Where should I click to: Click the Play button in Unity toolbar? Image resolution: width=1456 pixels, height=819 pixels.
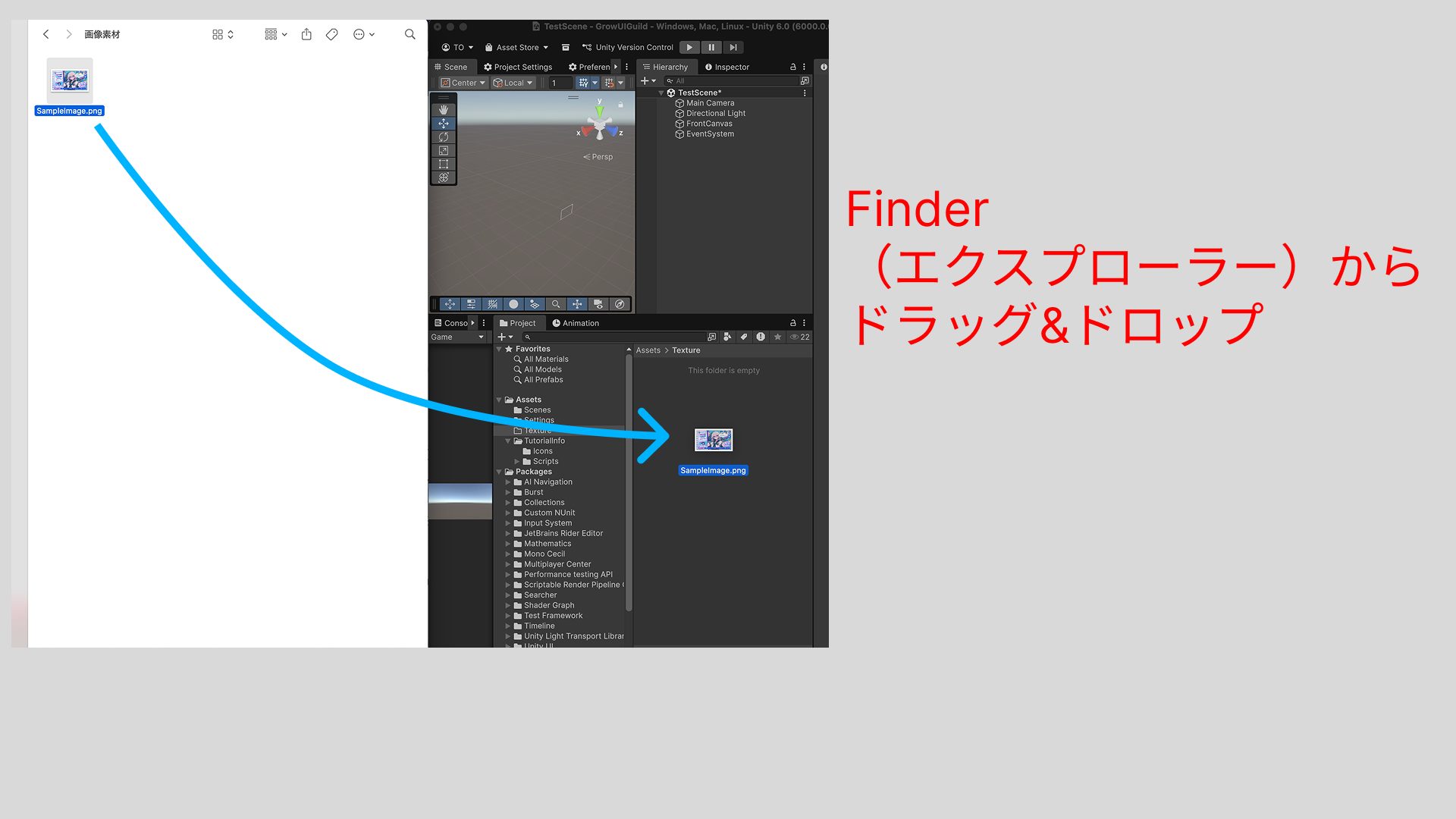689,47
